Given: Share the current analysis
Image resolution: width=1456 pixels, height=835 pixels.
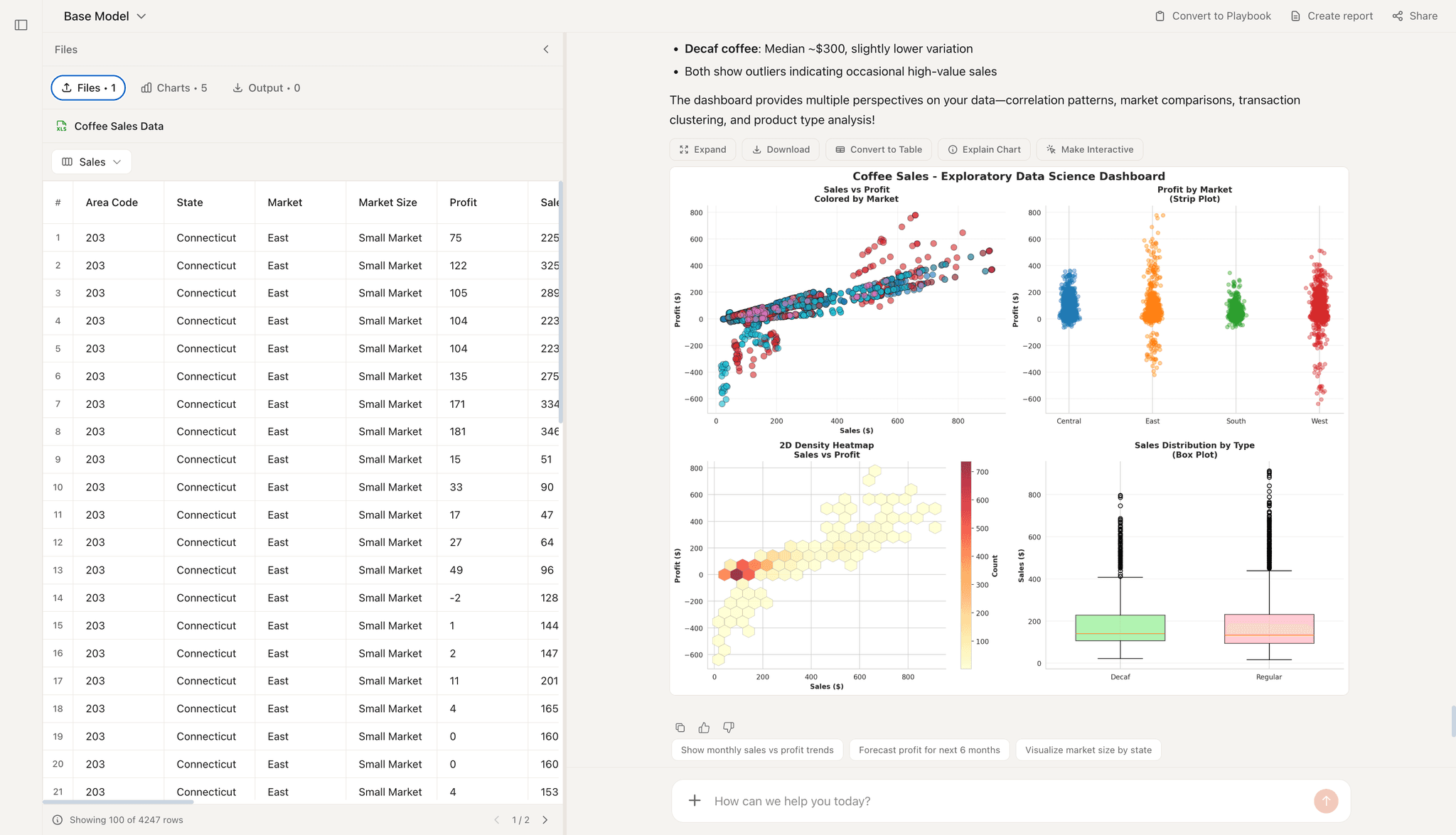Looking at the screenshot, I should 1413,15.
